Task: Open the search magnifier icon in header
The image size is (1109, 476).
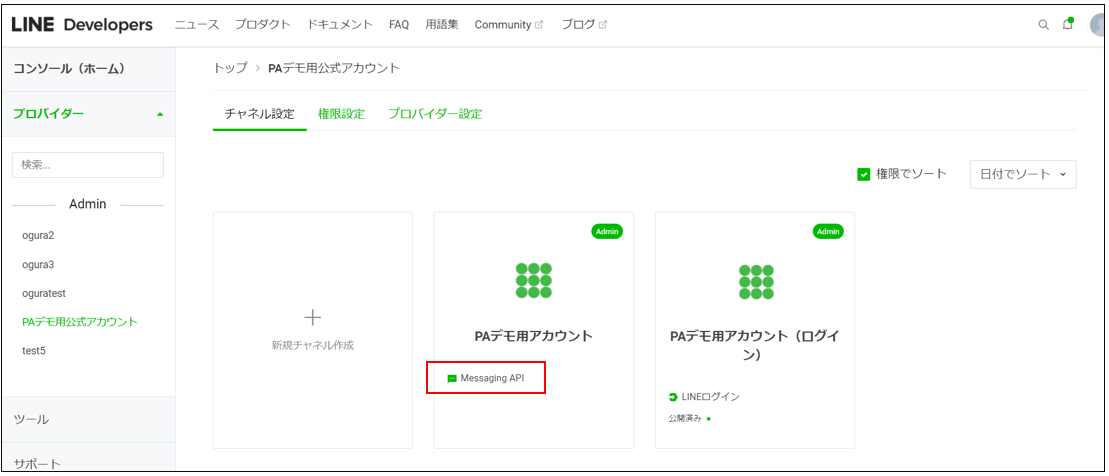Action: coord(1043,25)
